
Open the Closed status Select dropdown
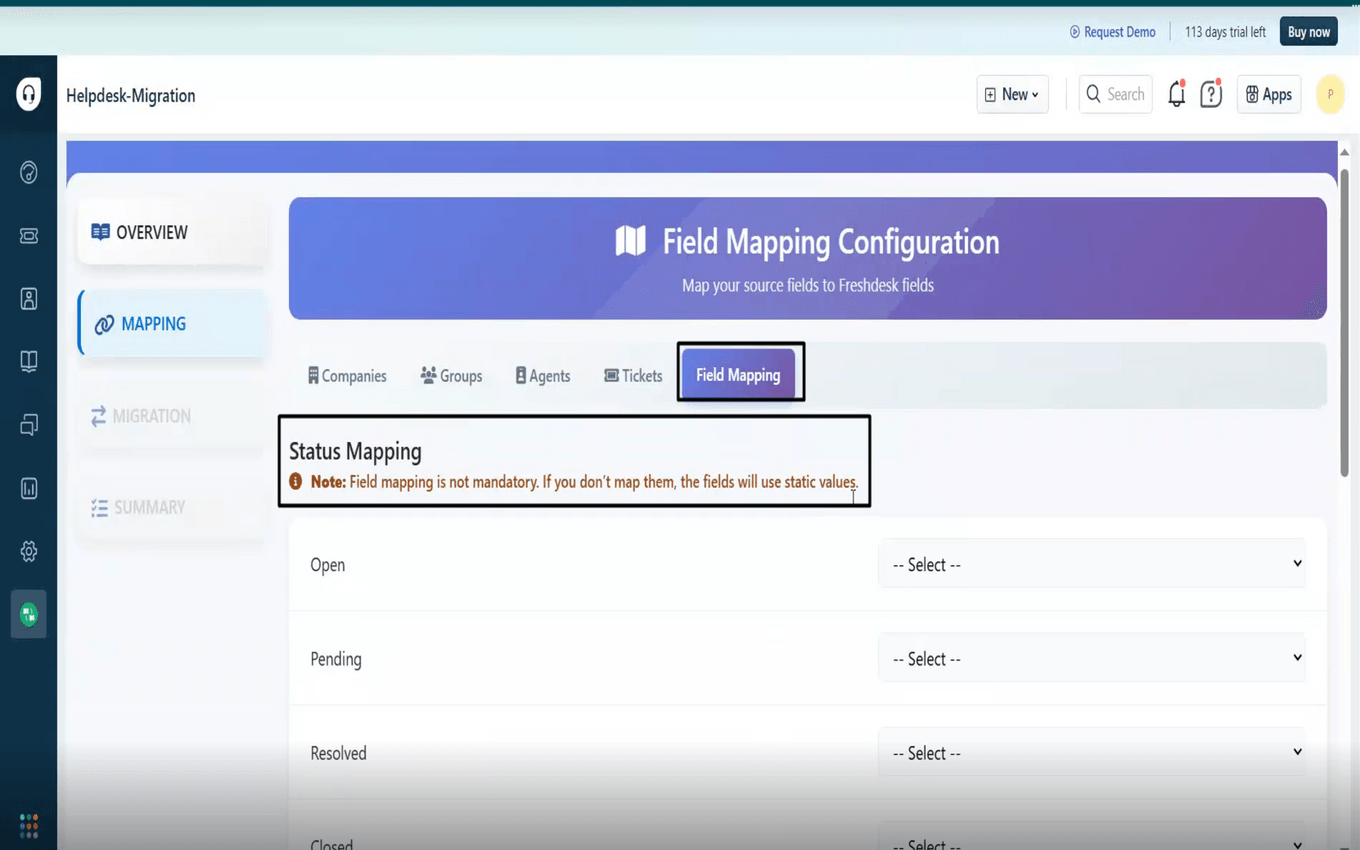tap(1092, 838)
